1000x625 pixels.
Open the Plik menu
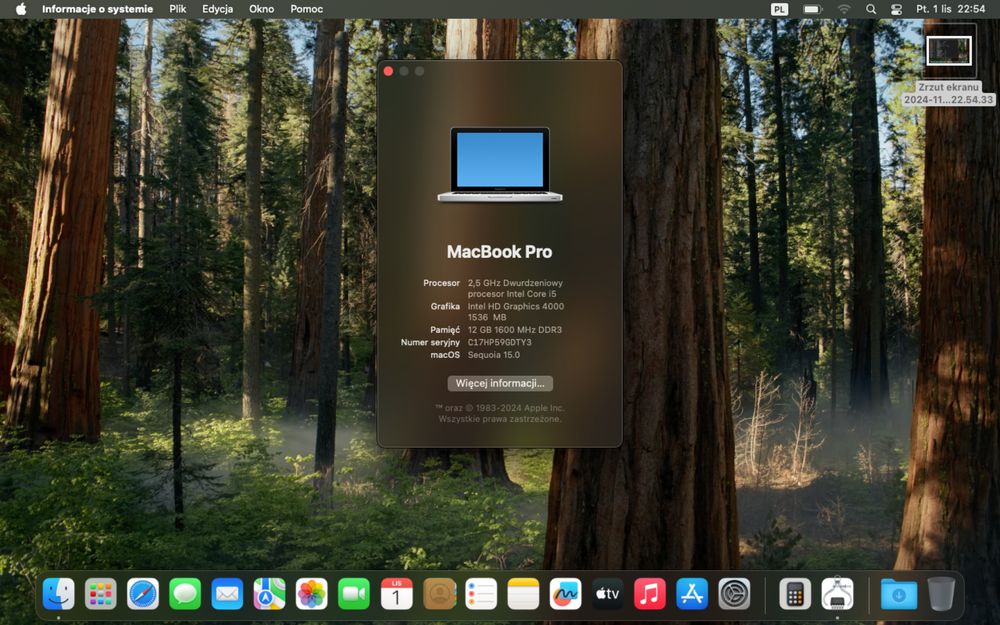178,9
